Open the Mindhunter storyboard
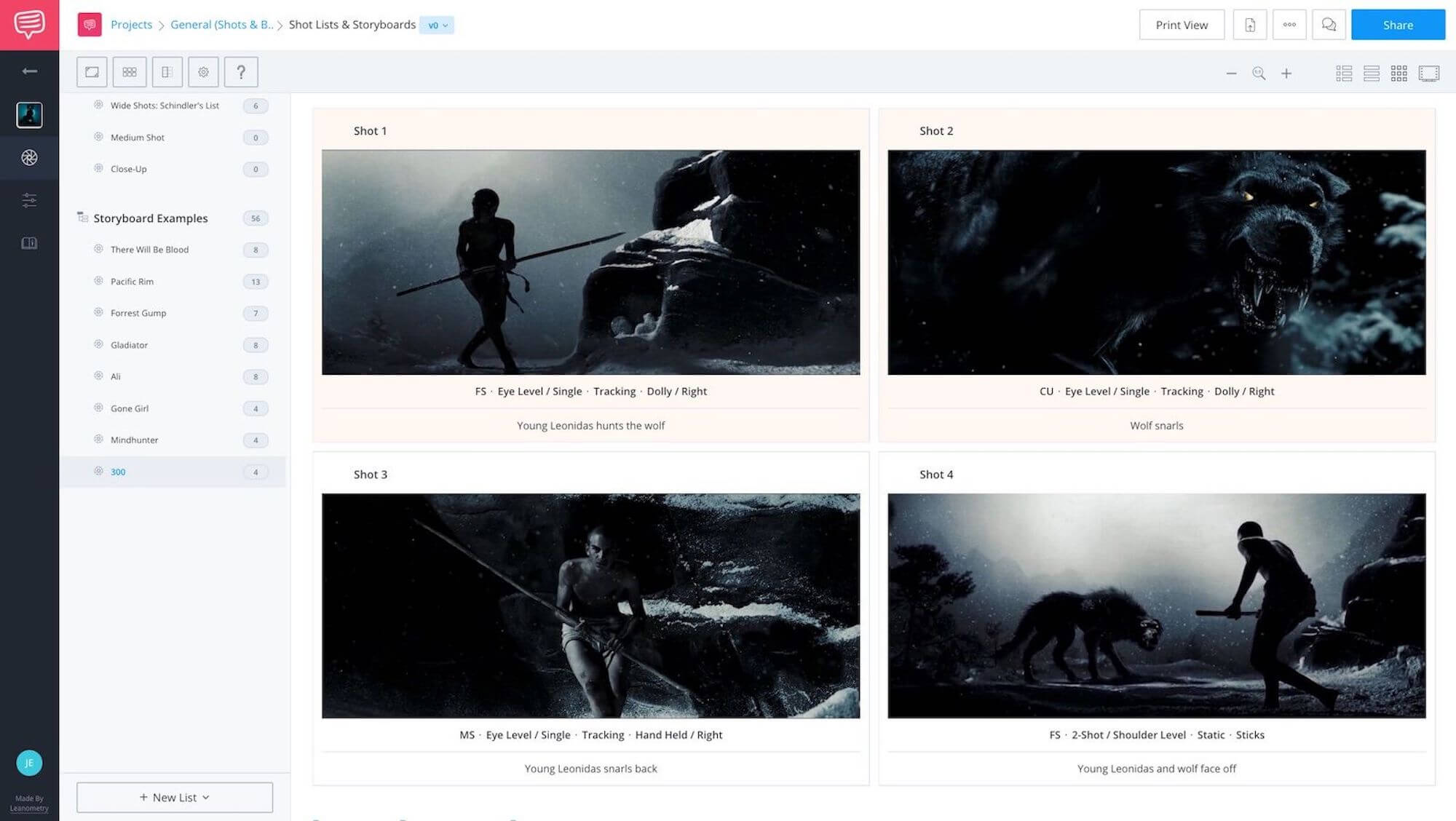Screen dimensions: 1456x821 point(134,440)
